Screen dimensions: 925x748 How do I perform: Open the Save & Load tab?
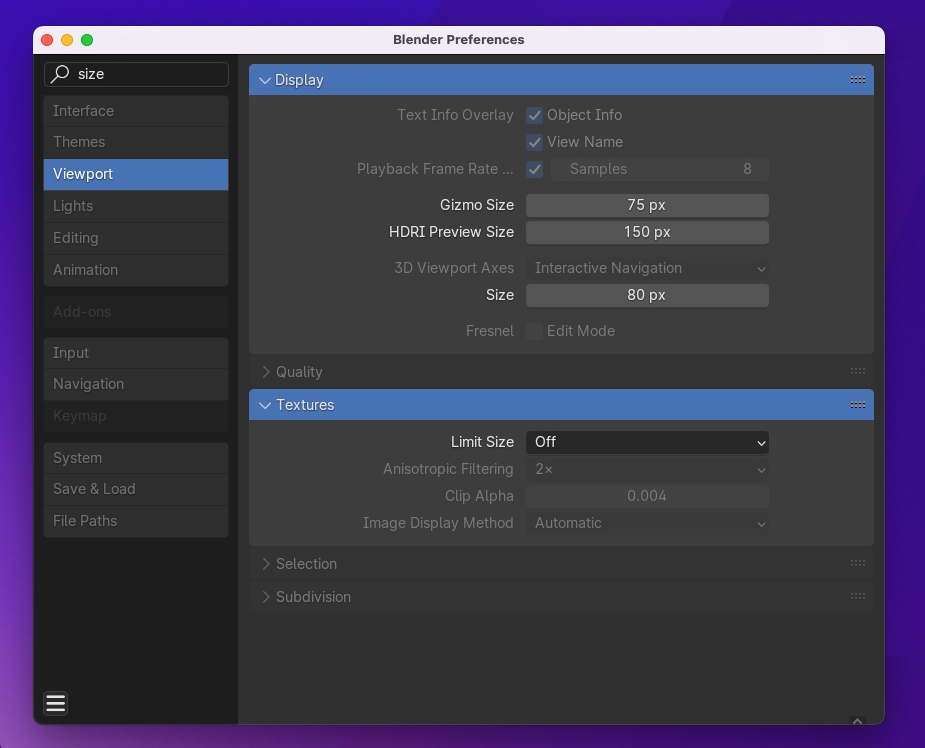coord(136,489)
